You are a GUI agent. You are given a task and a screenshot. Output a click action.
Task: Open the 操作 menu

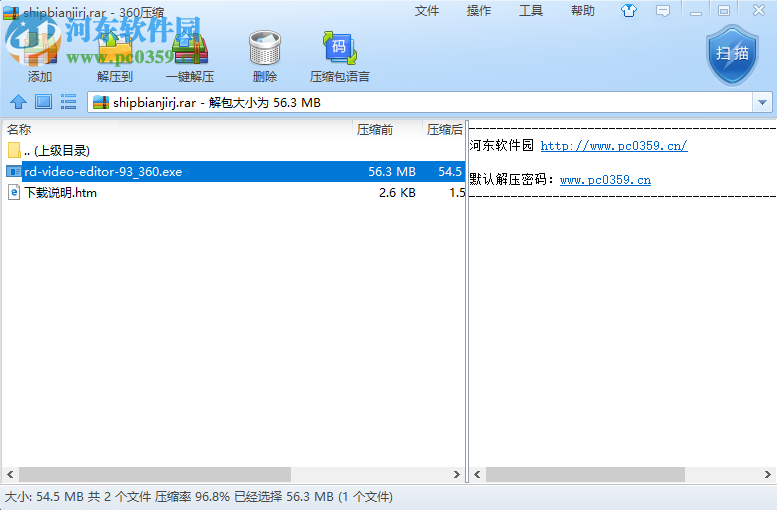(479, 10)
